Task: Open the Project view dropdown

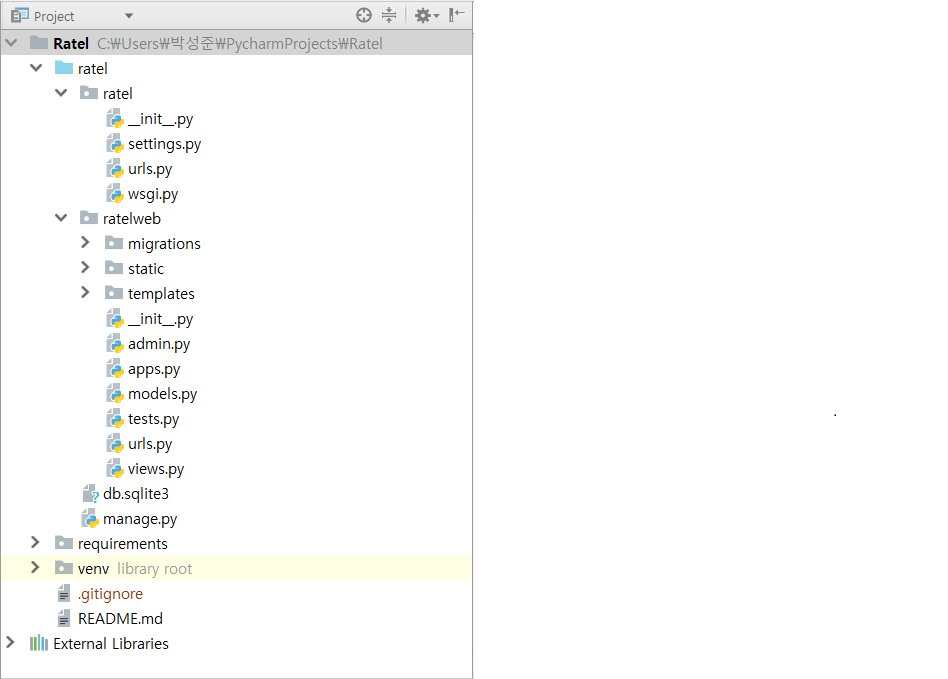Action: 129,16
